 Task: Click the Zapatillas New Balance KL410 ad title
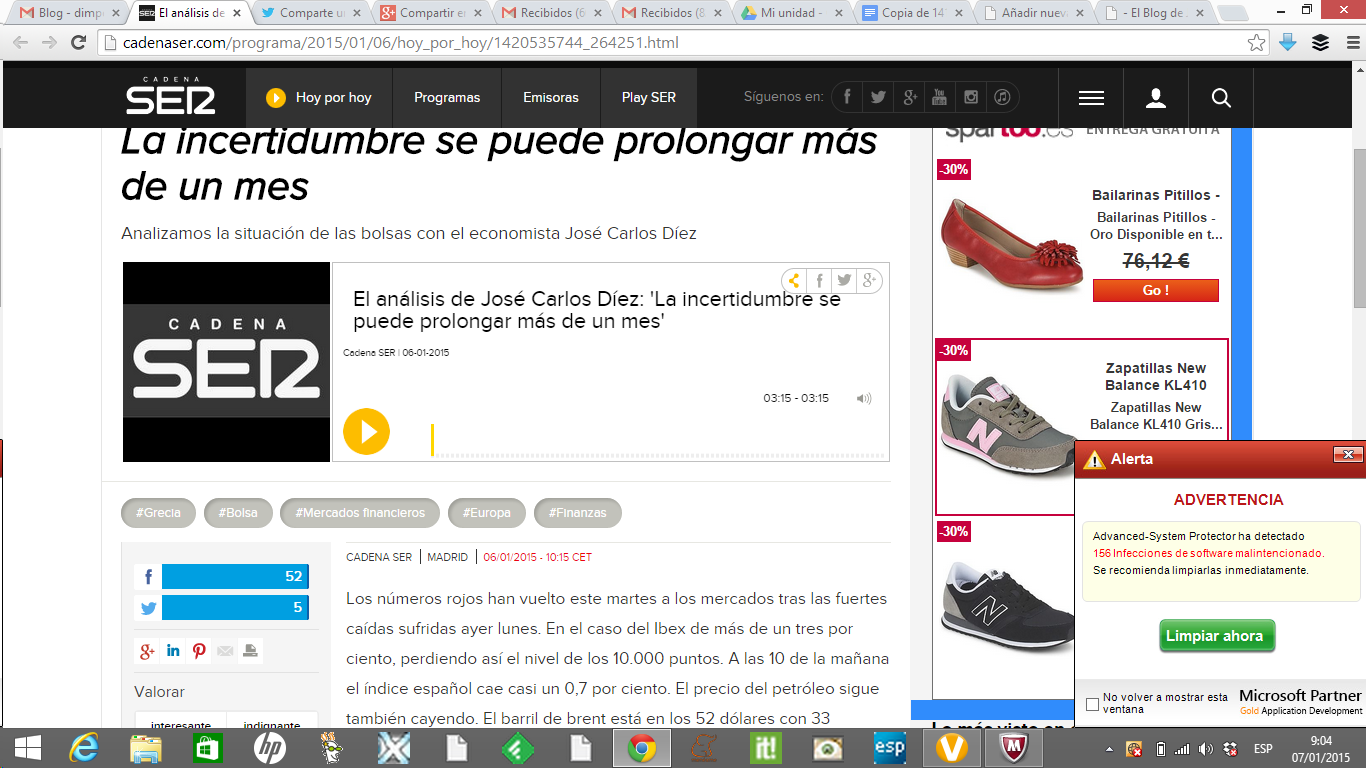(x=1156, y=377)
